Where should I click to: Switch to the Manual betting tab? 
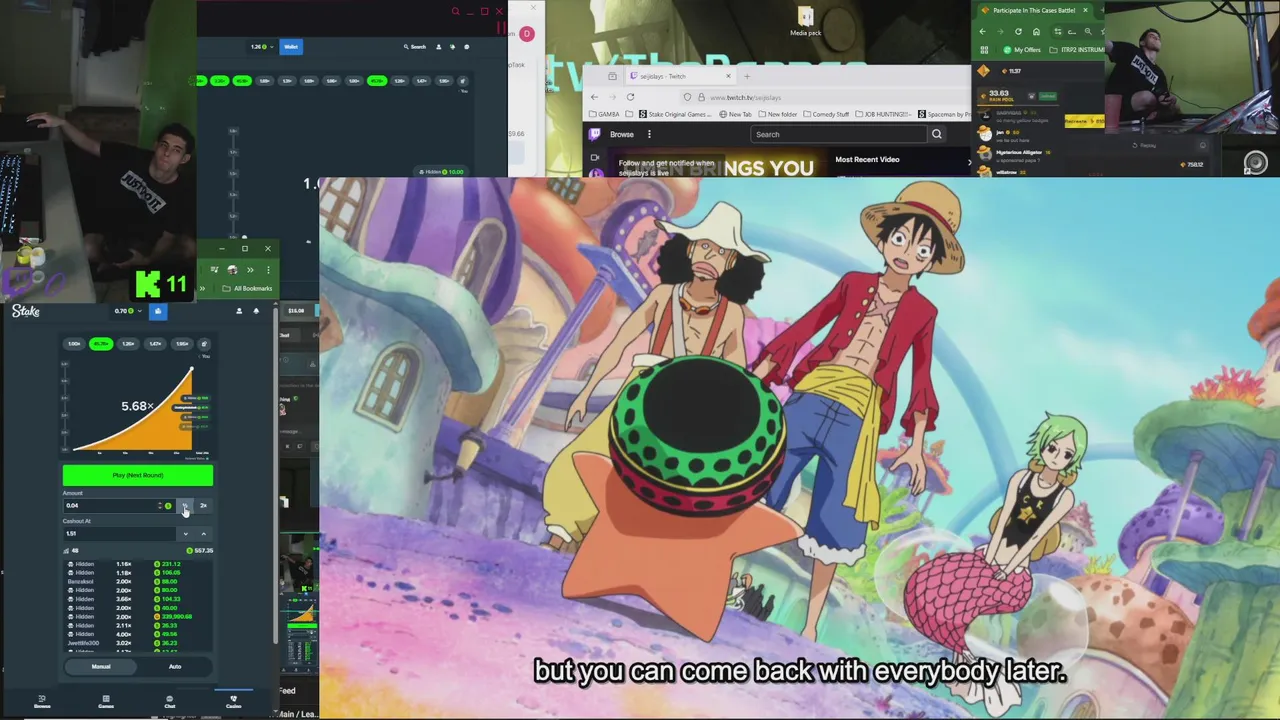(x=101, y=667)
